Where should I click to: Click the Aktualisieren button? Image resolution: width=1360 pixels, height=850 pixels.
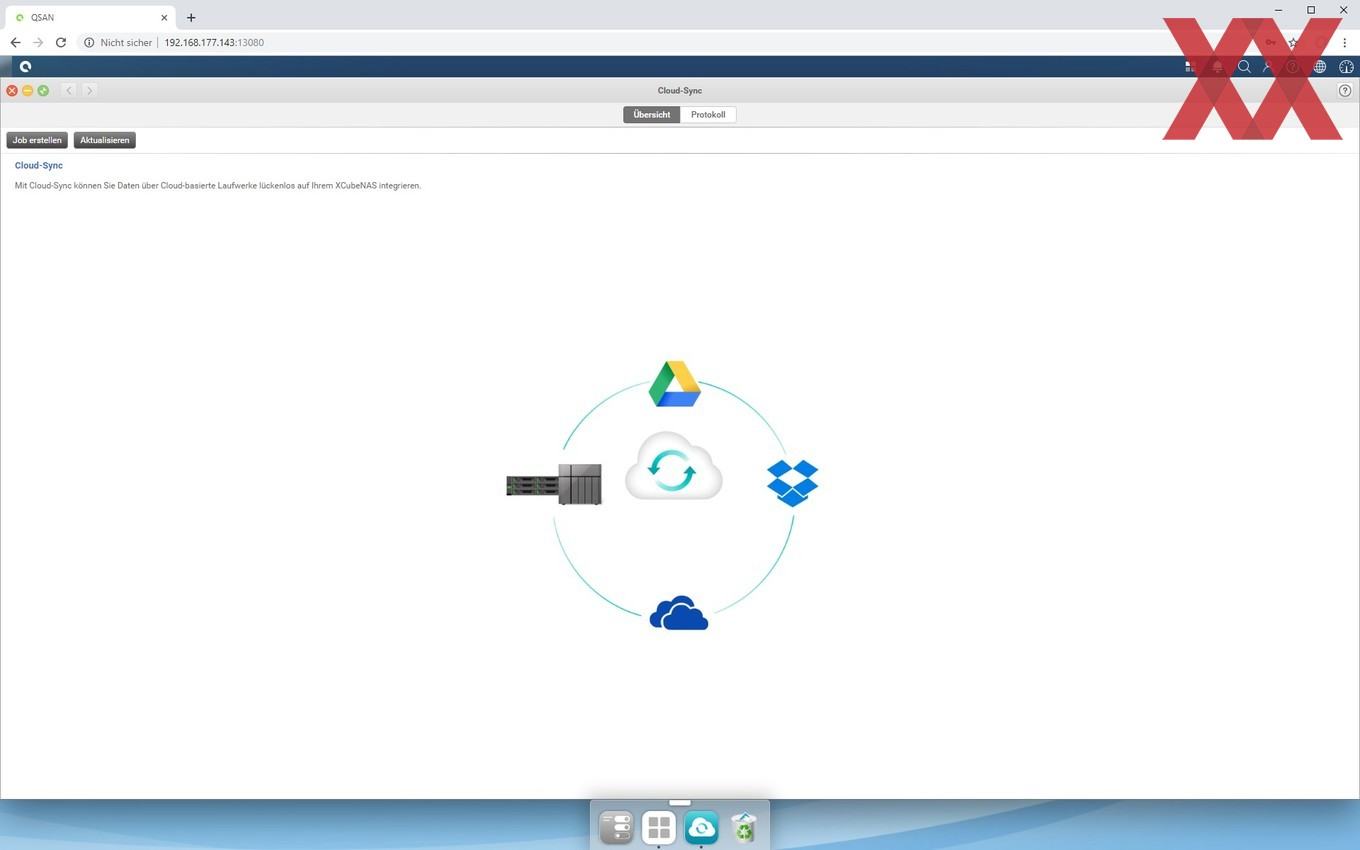105,140
